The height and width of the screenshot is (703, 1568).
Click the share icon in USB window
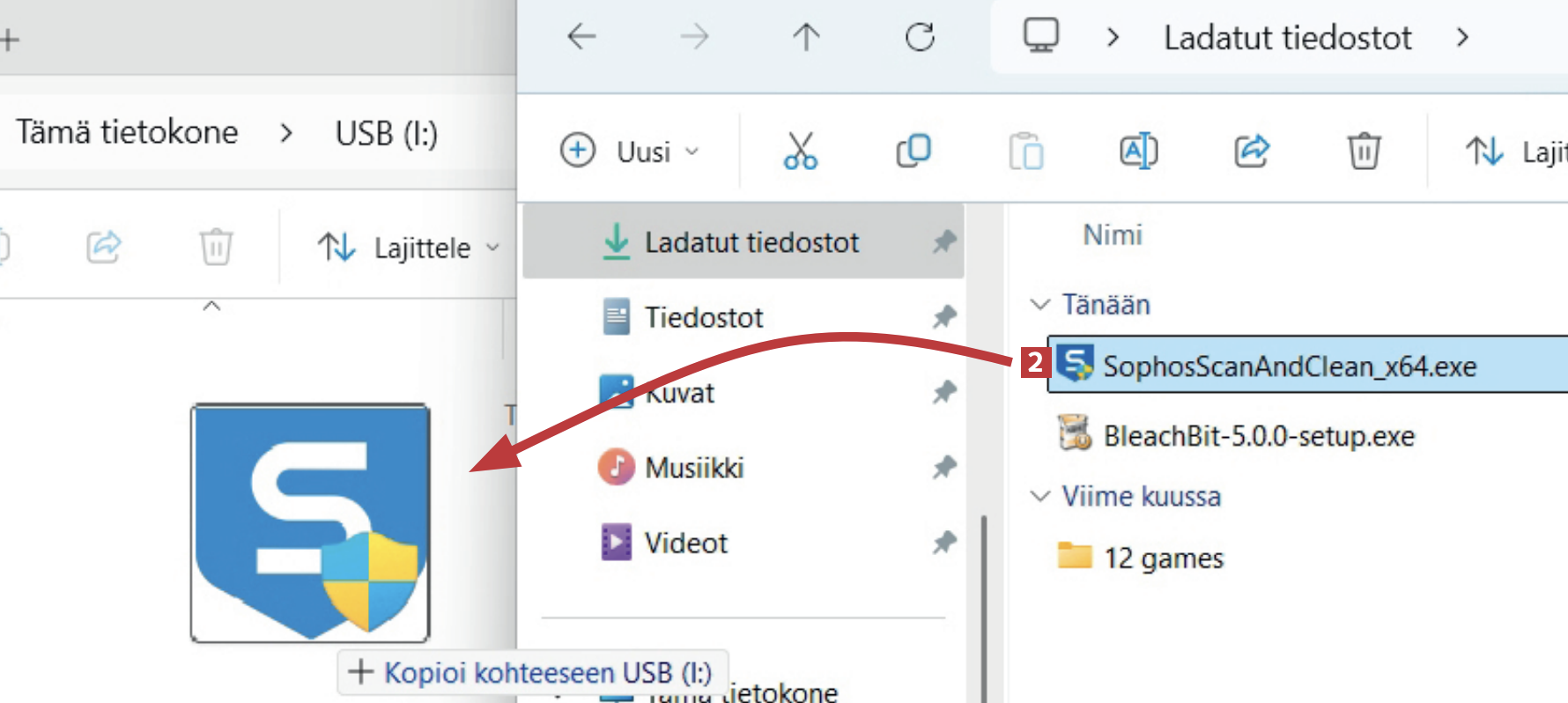pyautogui.click(x=104, y=247)
